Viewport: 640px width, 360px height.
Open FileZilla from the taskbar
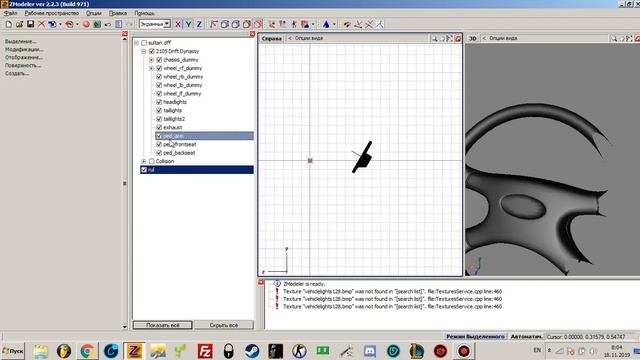click(205, 351)
